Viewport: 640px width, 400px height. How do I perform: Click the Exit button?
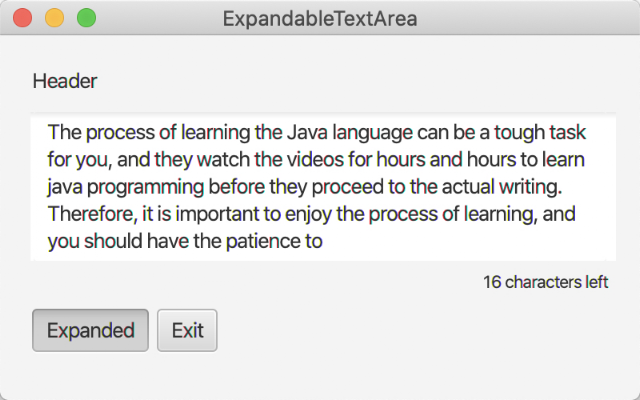coord(187,330)
